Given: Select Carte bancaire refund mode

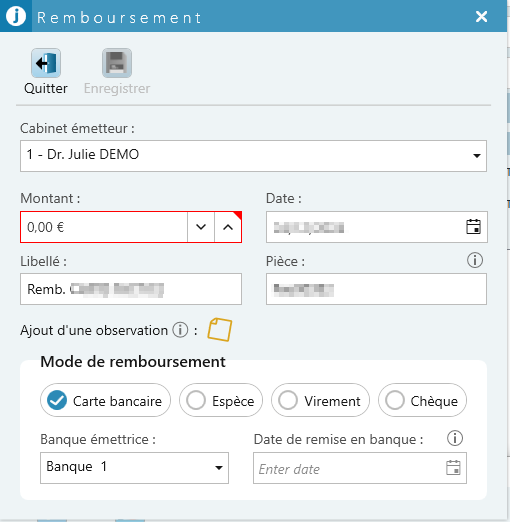Looking at the screenshot, I should pos(105,400).
